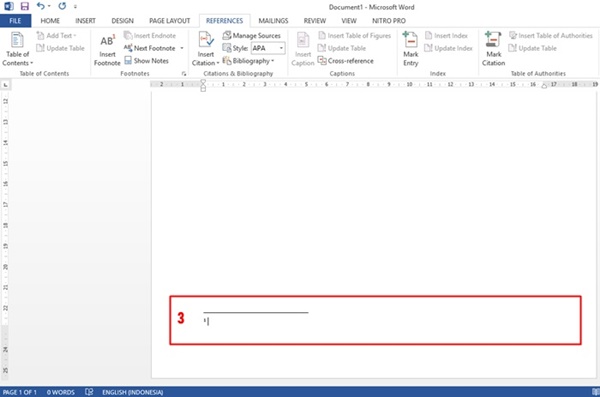600x397 pixels.
Task: Switch to the DESIGN tab
Action: click(x=122, y=21)
